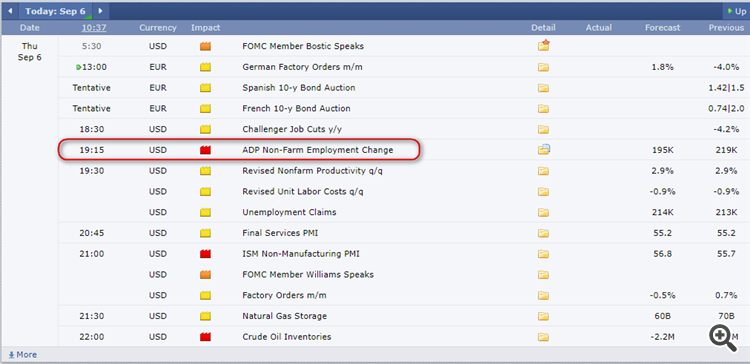Open the 10:37 time setting link
750x364 pixels.
coord(93,28)
